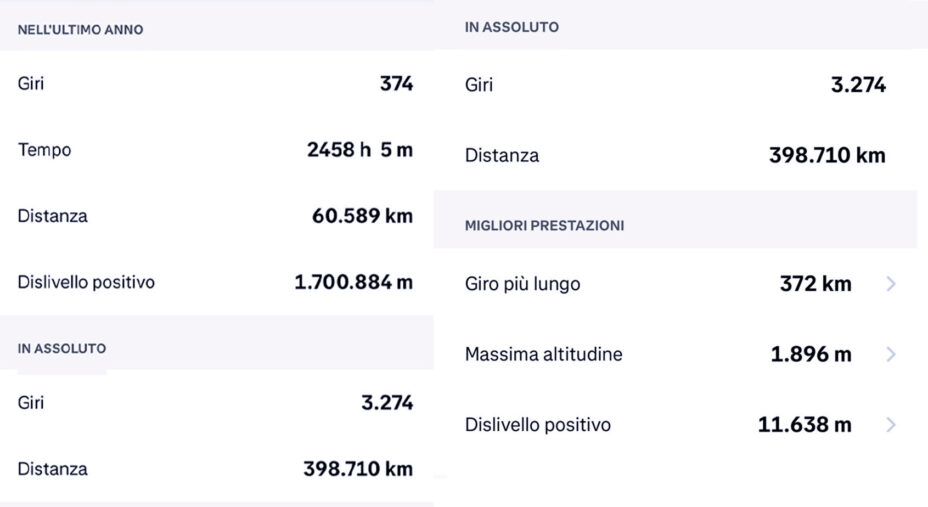Open Dislivello positivo under Migliori prestazioni
This screenshot has height=507, width=928.
click(675, 425)
